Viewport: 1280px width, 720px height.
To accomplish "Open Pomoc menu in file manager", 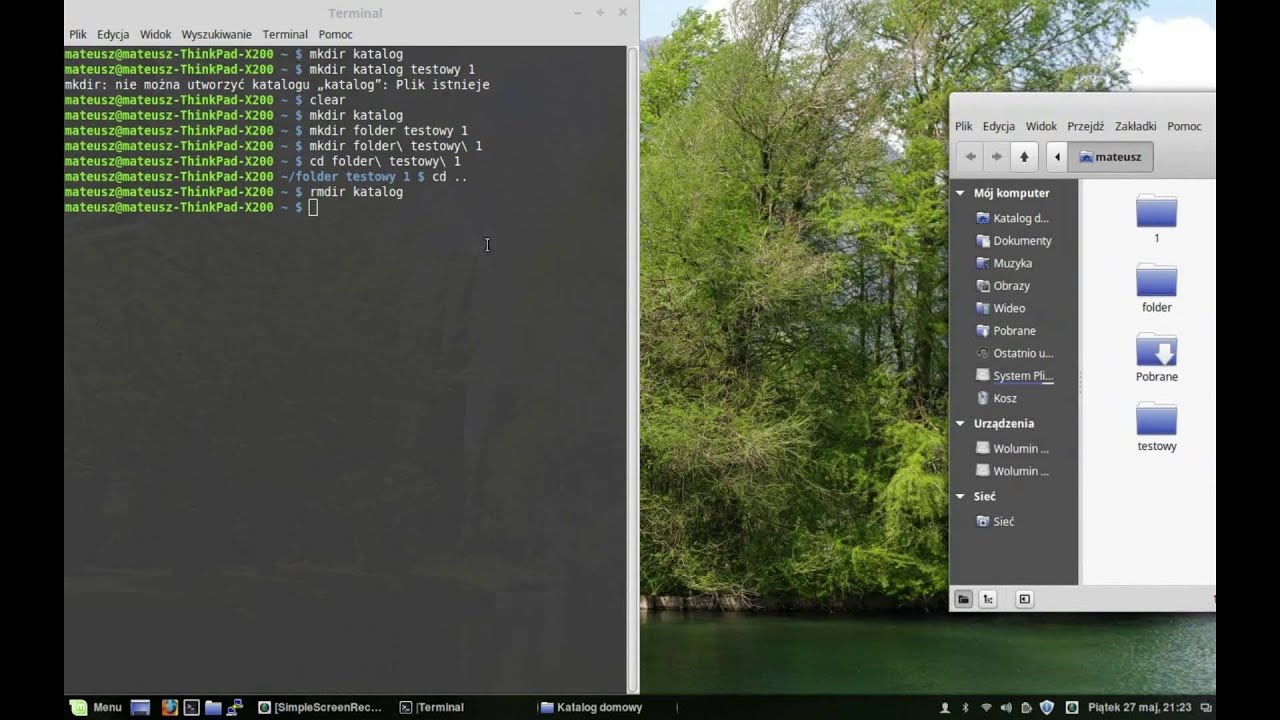I will pyautogui.click(x=1185, y=126).
